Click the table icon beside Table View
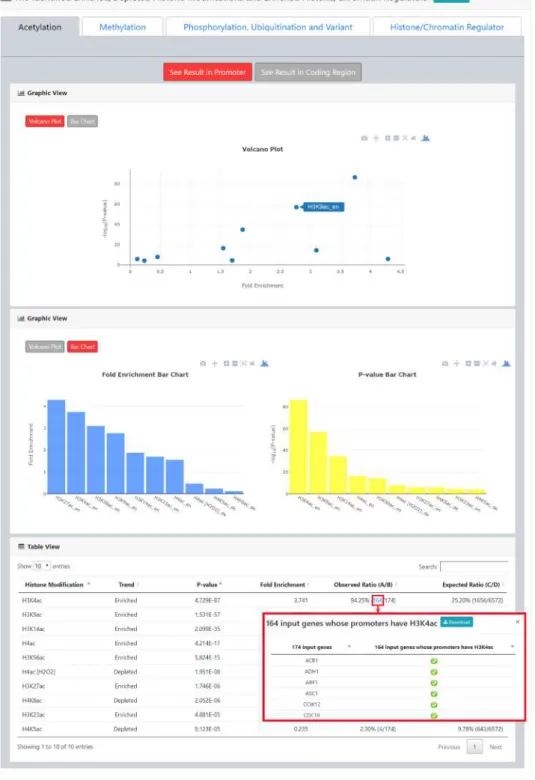535x780 pixels. pos(21,546)
